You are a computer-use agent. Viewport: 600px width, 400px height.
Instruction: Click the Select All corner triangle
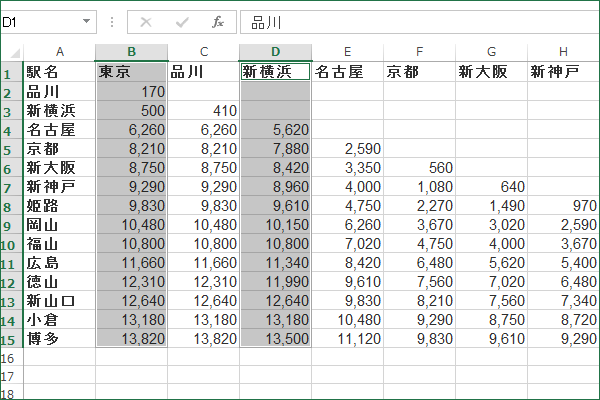[x=15, y=52]
